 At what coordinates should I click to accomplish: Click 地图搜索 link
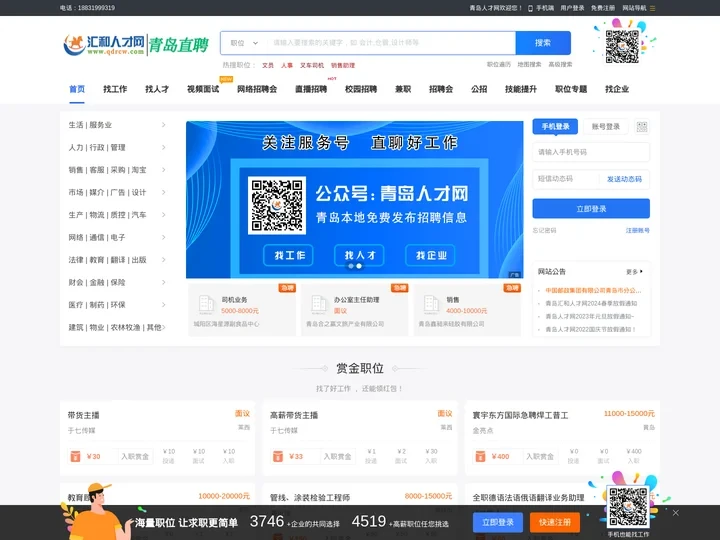click(x=529, y=64)
